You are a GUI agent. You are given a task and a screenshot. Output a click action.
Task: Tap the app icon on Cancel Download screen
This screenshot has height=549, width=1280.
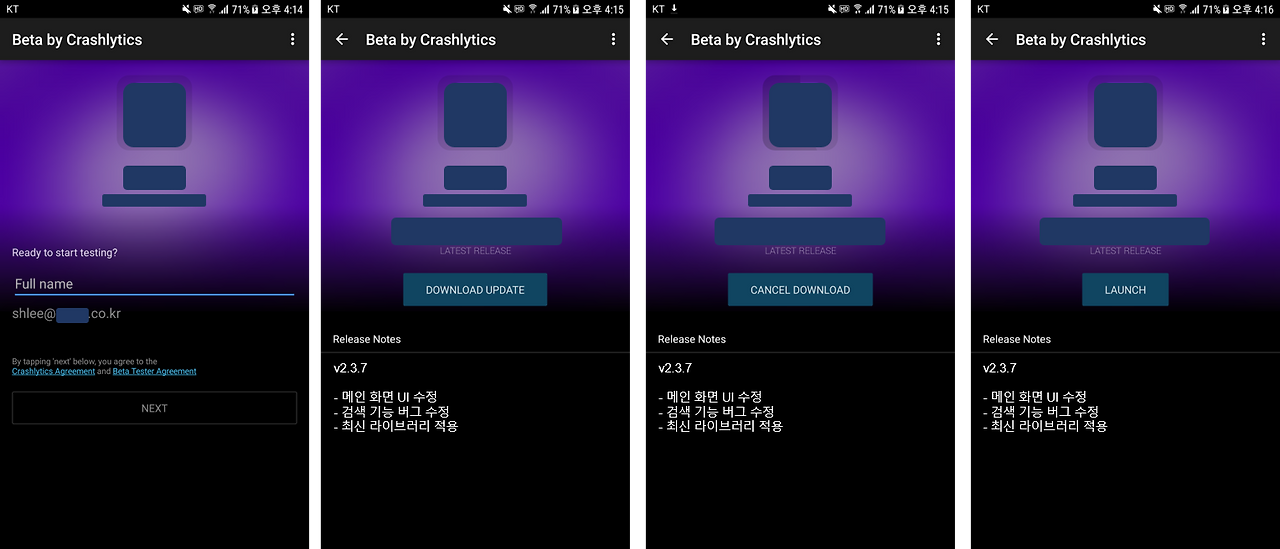800,115
